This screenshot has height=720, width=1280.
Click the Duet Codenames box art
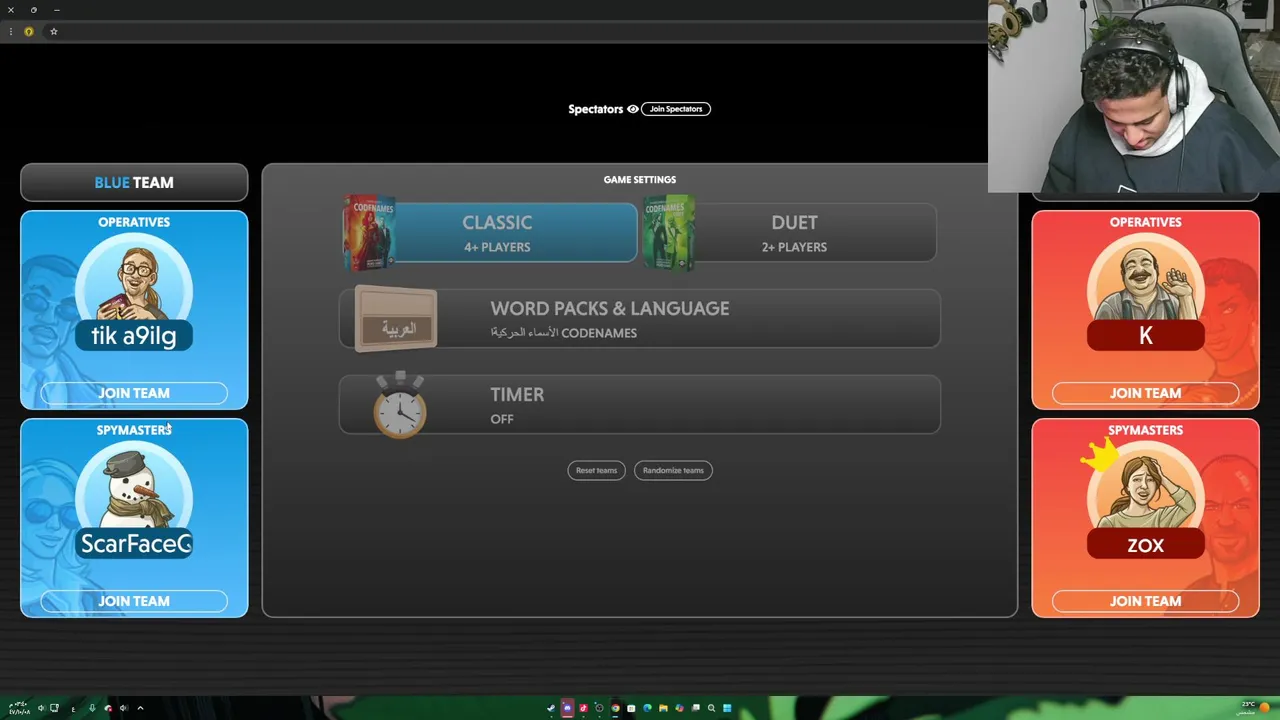pos(669,232)
